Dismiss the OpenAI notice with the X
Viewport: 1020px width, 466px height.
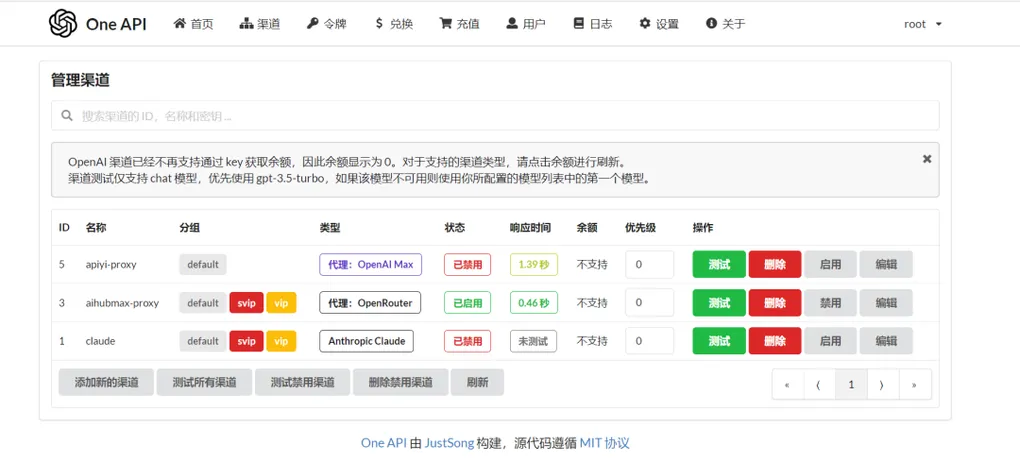point(927,159)
